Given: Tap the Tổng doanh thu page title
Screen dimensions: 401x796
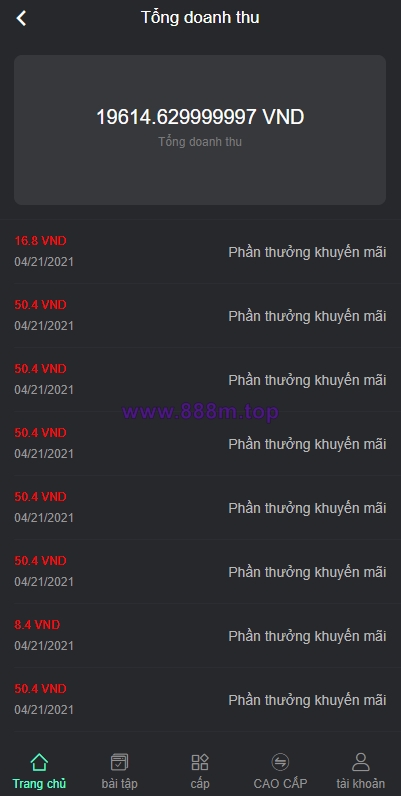Looking at the screenshot, I should click(x=200, y=18).
